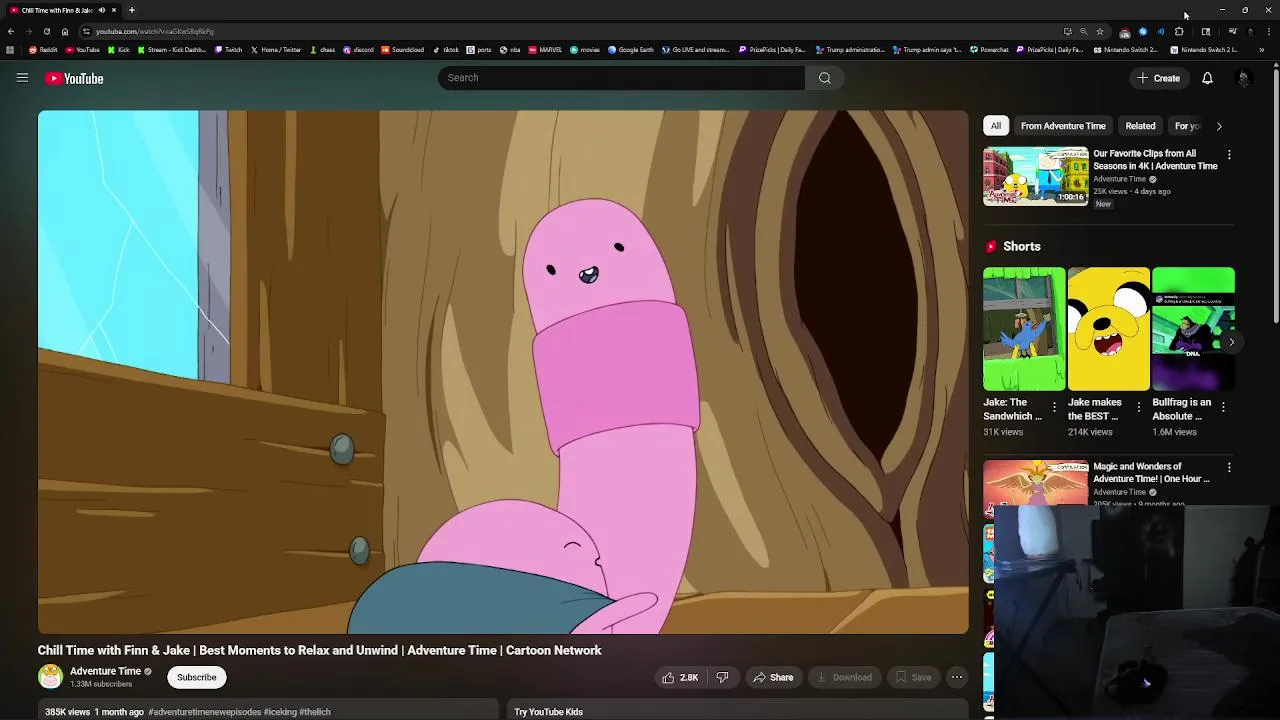Open options for Jake makes the BEST short

point(1138,407)
